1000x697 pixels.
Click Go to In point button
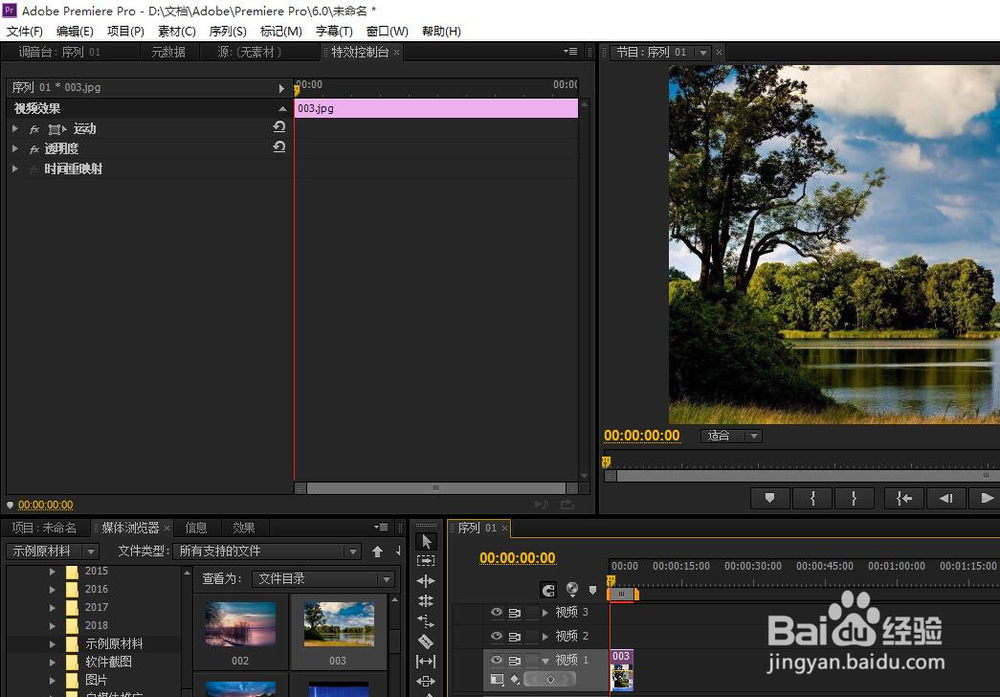tap(904, 498)
